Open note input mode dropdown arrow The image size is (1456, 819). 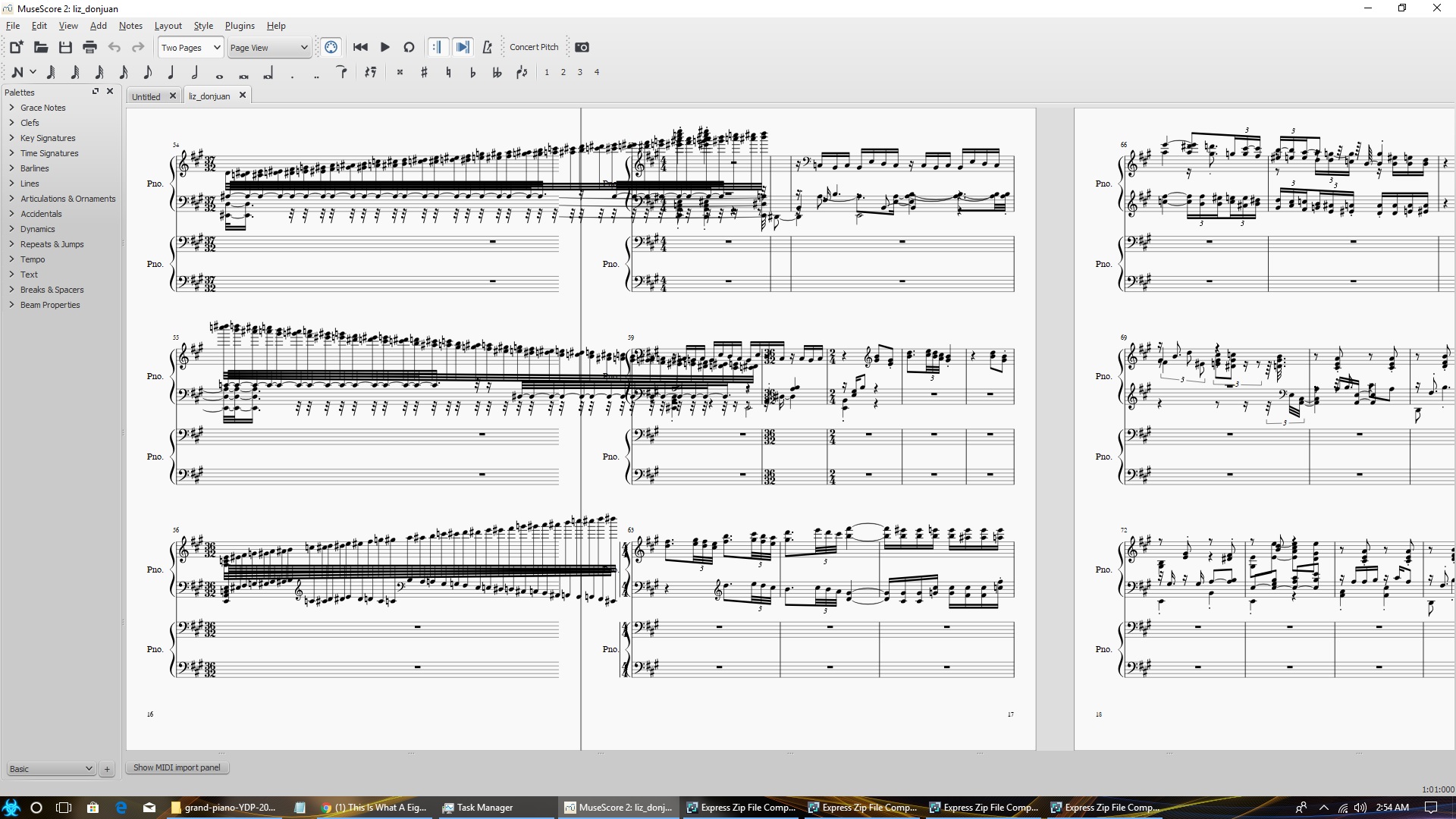[33, 72]
